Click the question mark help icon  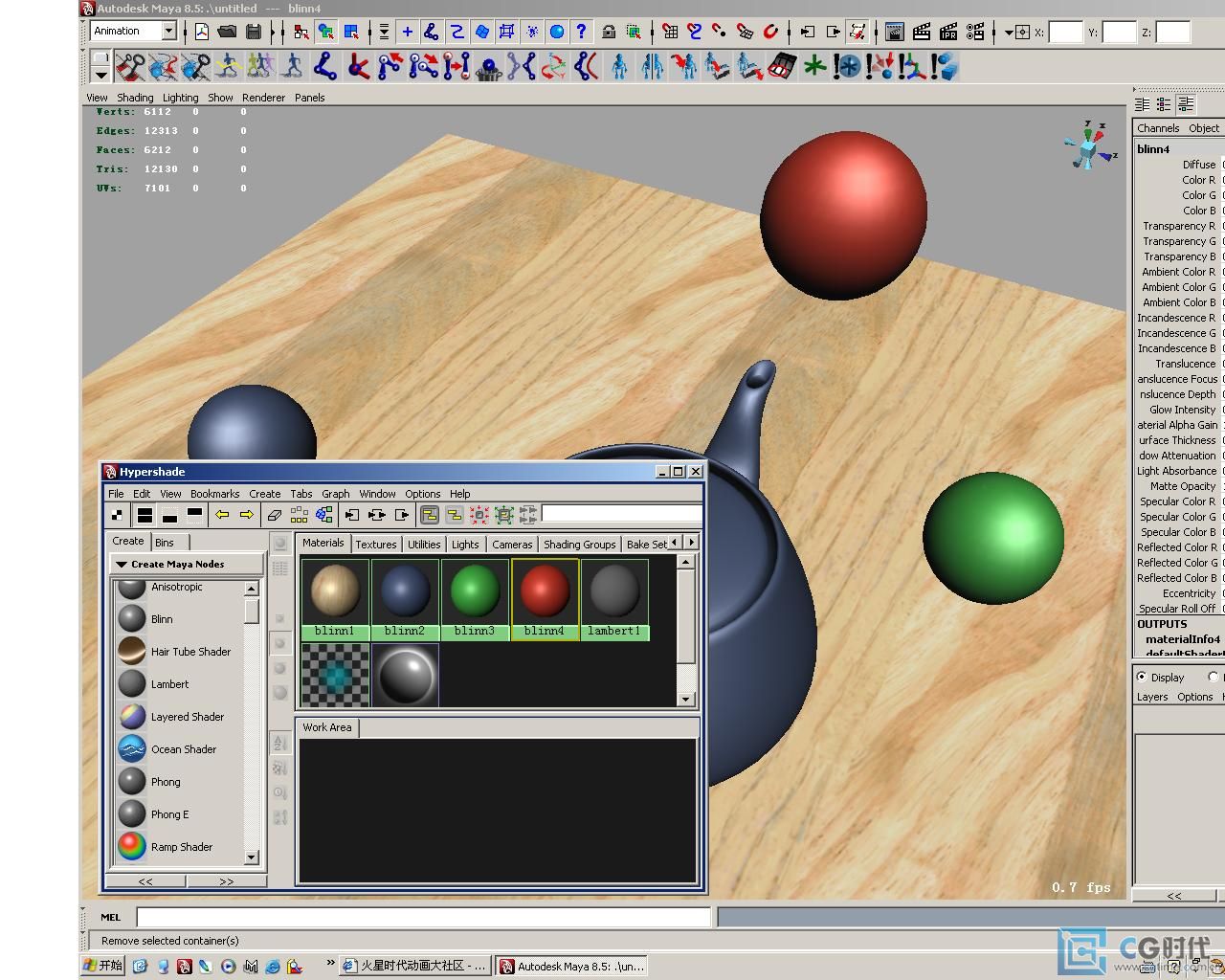click(x=581, y=32)
